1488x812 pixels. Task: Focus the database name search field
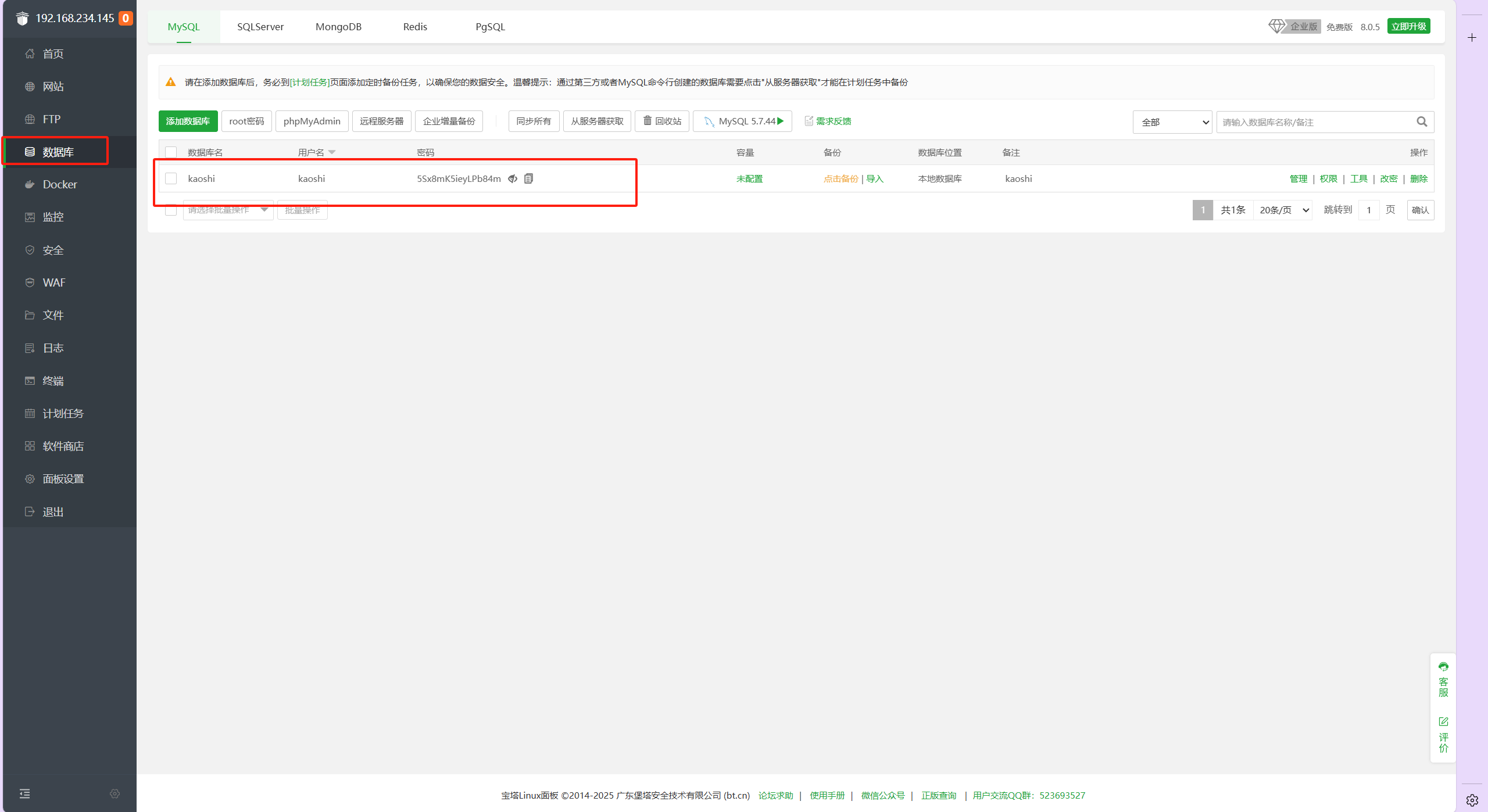[1314, 122]
